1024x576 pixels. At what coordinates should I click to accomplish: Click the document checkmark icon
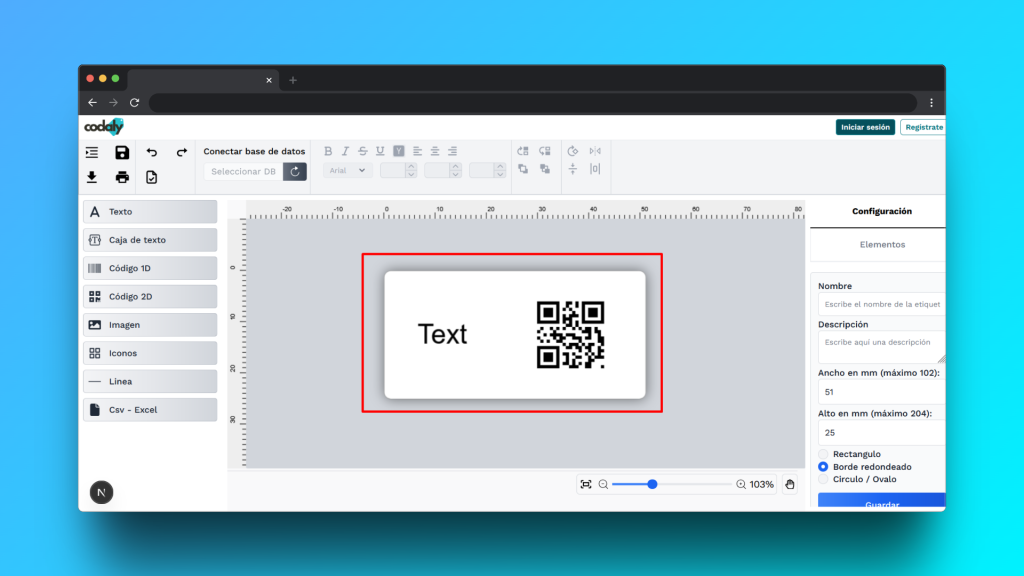[x=152, y=177]
